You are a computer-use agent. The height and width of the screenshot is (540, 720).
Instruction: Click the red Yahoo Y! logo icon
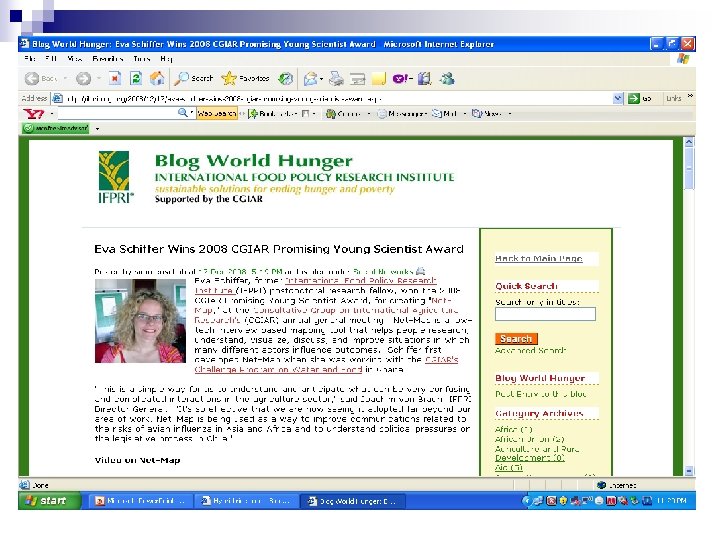[34, 113]
